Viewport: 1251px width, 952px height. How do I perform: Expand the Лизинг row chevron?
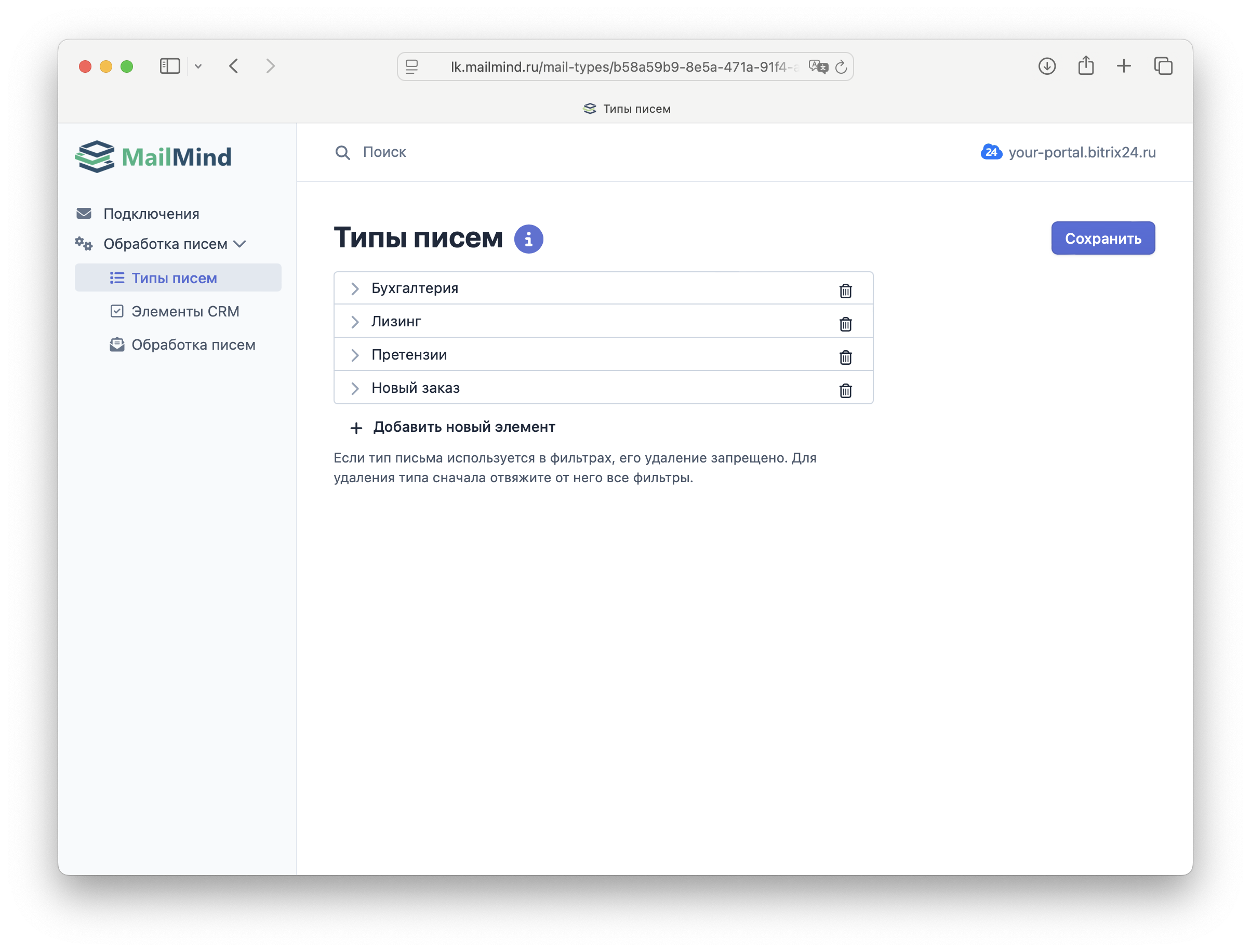tap(355, 322)
